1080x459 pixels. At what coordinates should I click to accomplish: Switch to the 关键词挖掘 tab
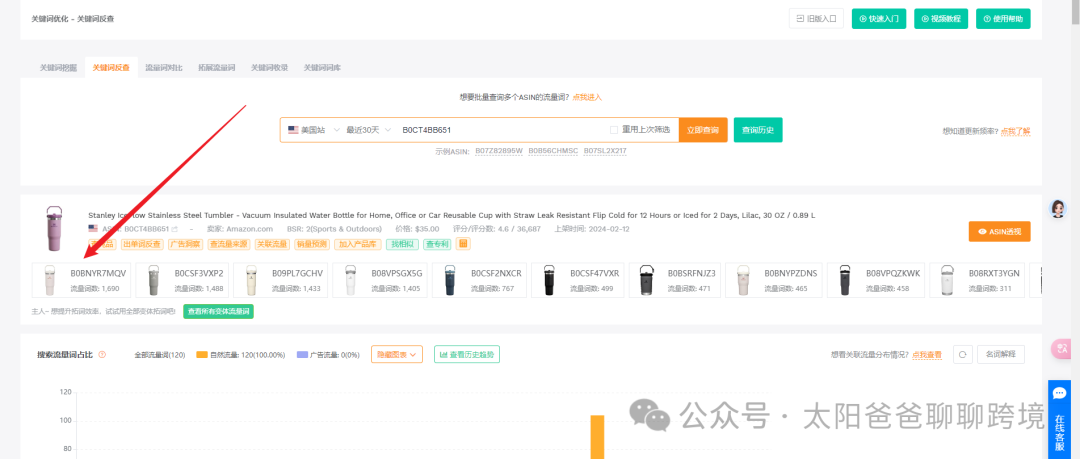coord(58,68)
